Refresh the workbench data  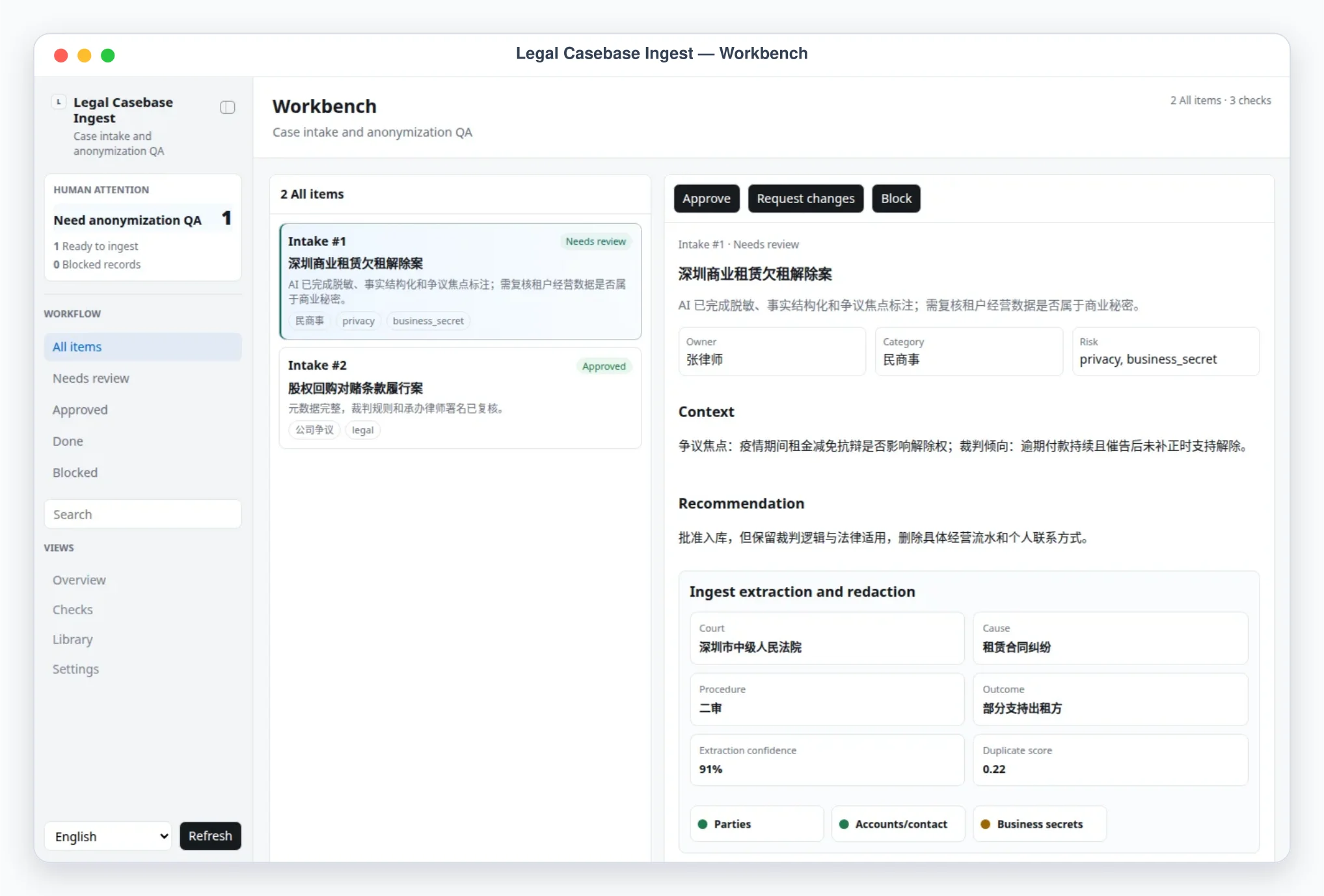click(x=210, y=835)
